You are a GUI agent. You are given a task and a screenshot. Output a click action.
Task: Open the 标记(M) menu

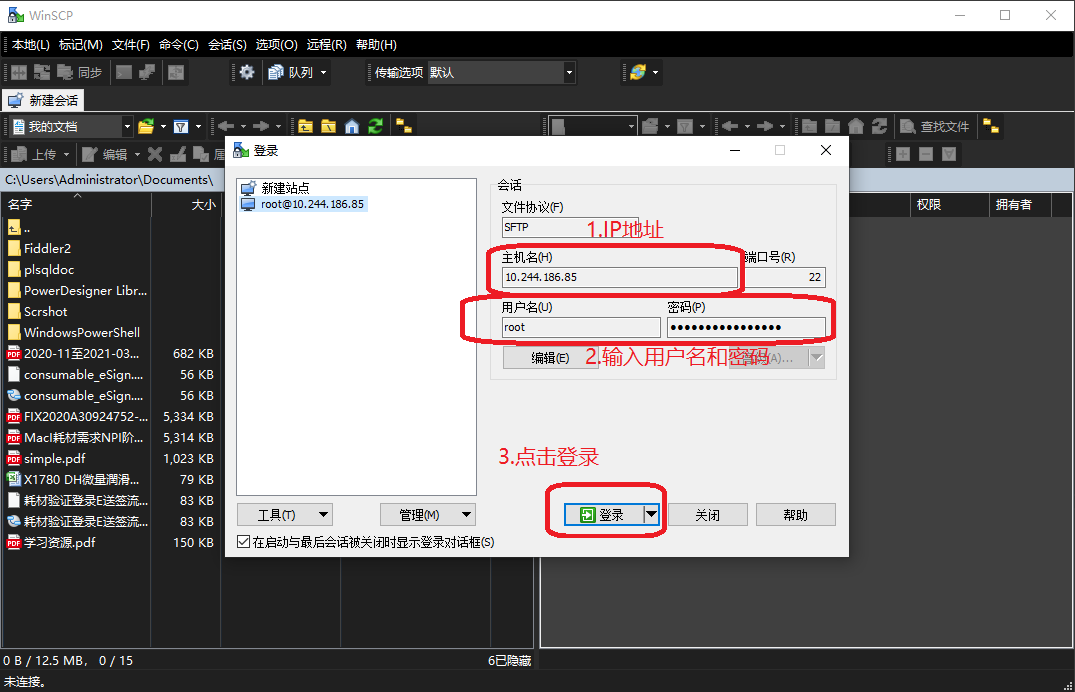(81, 45)
